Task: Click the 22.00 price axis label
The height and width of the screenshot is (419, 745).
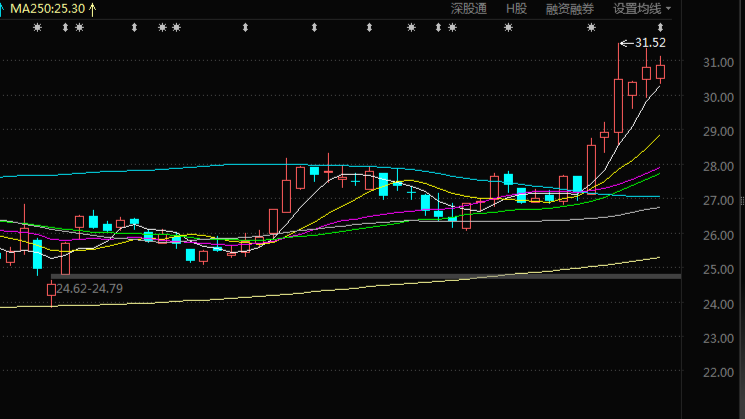Action: point(718,372)
